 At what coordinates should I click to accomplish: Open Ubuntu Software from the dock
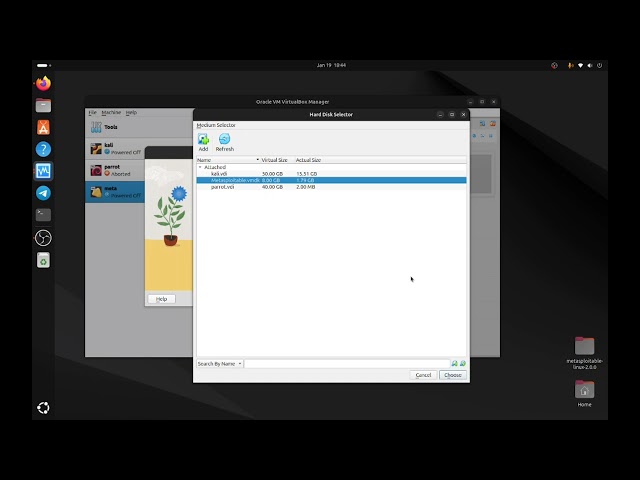click(x=43, y=127)
